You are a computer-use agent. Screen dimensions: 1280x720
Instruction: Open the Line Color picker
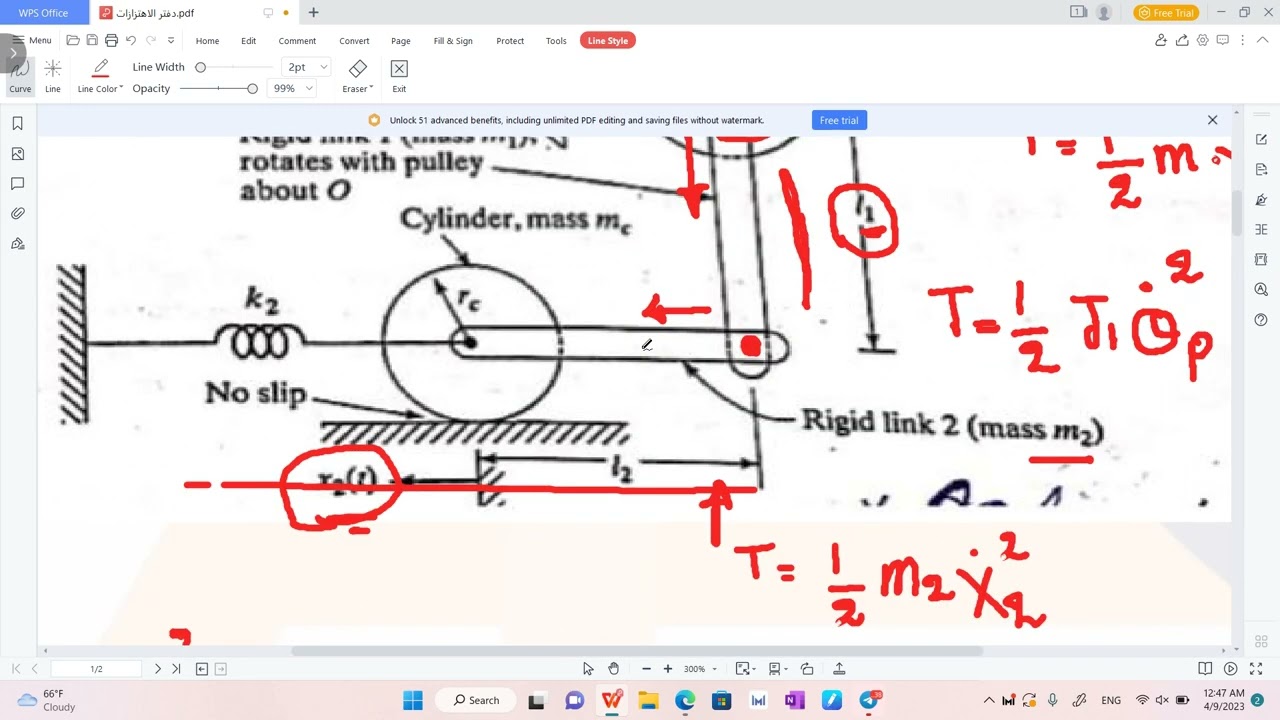tap(100, 76)
